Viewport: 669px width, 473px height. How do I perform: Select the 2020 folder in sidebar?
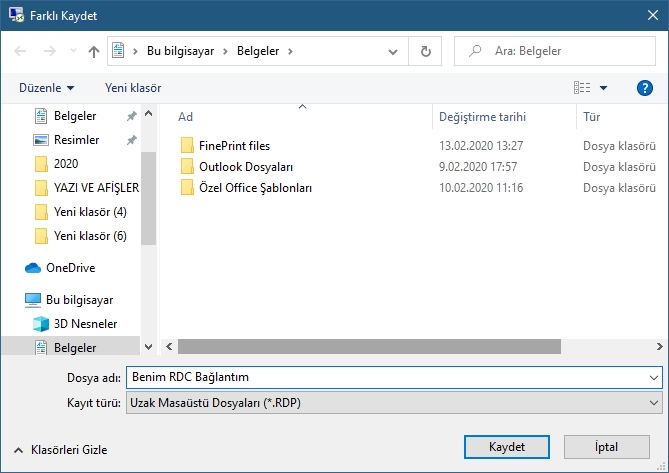pos(66,164)
